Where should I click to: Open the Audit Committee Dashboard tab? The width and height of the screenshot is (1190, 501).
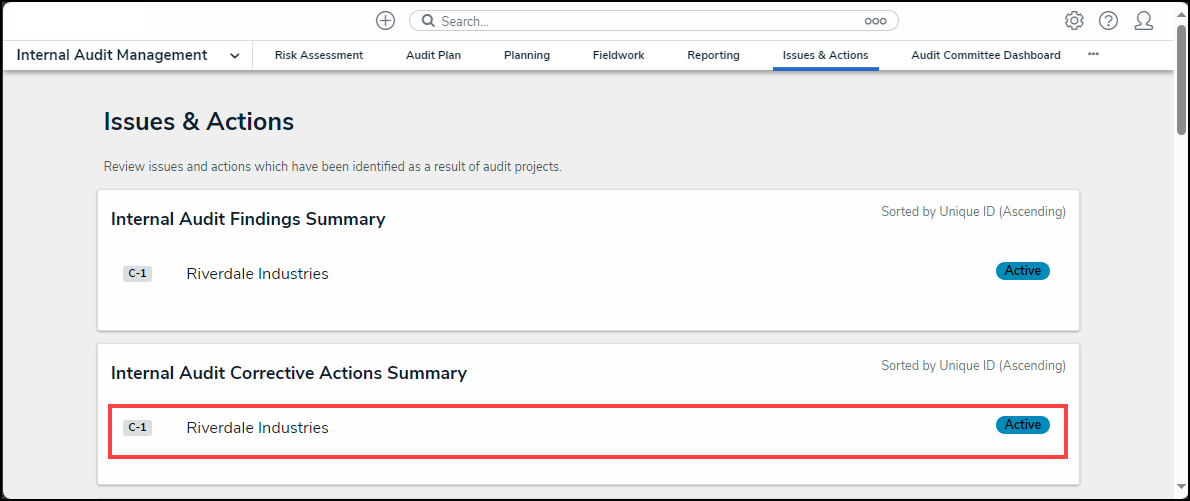click(985, 56)
